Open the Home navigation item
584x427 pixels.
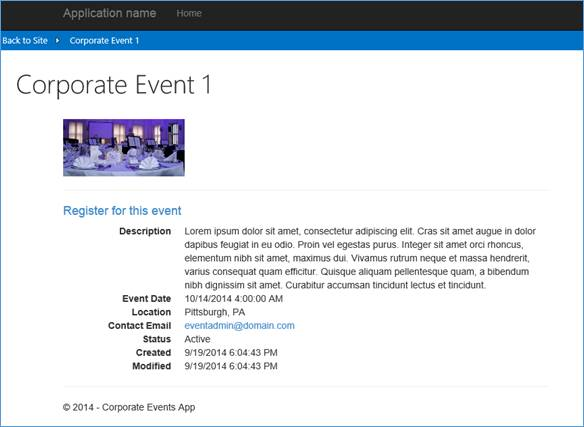tap(189, 13)
